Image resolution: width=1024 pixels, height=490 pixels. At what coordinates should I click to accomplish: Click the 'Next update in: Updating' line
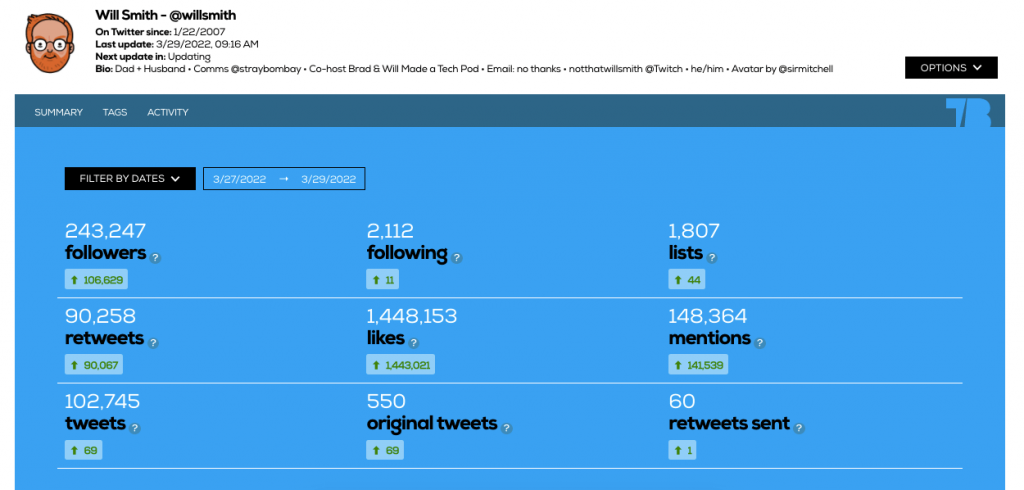pyautogui.click(x=153, y=56)
